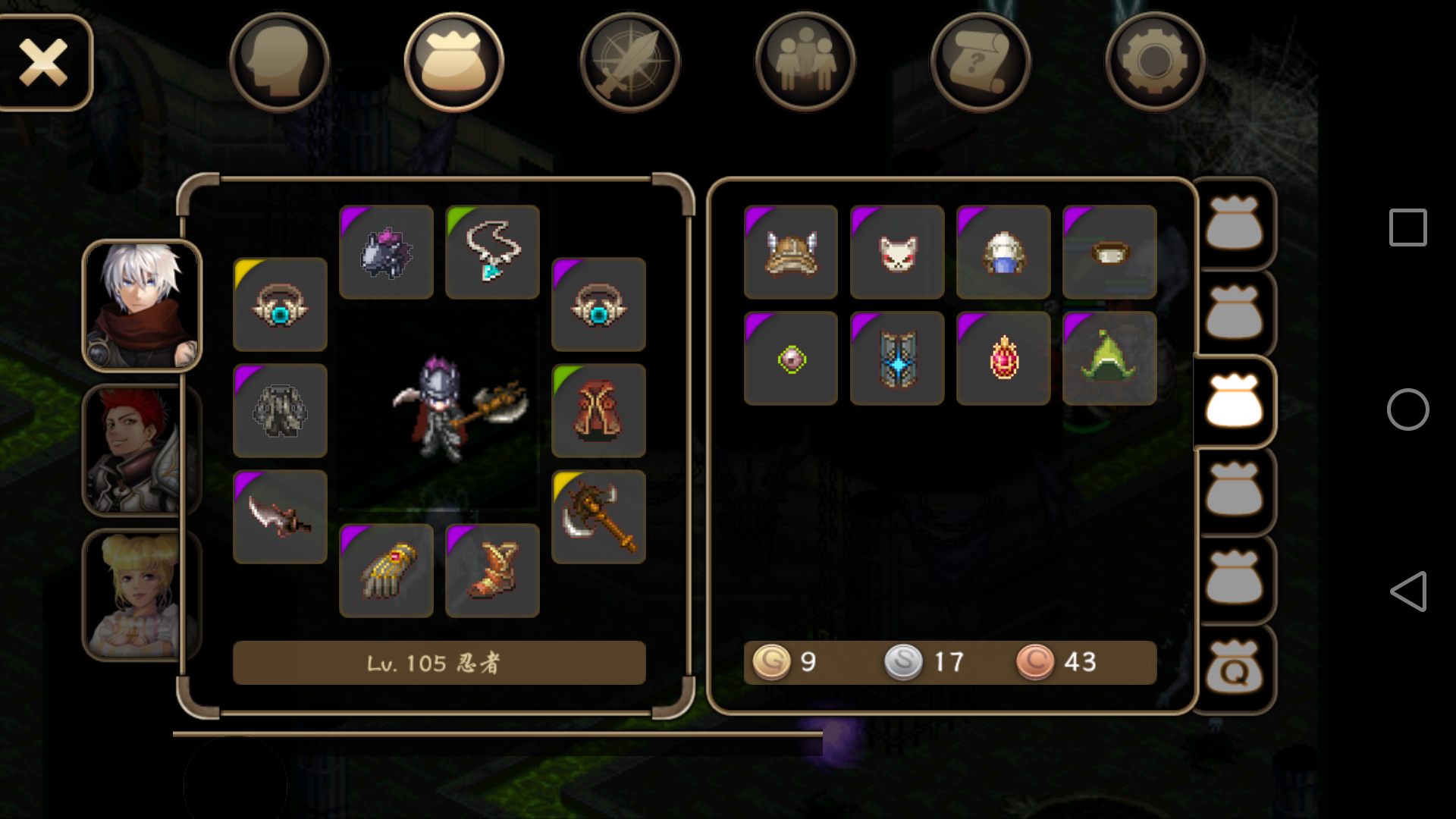1456x819 pixels.
Task: Open the quest items Q bag tab
Action: 1235,668
